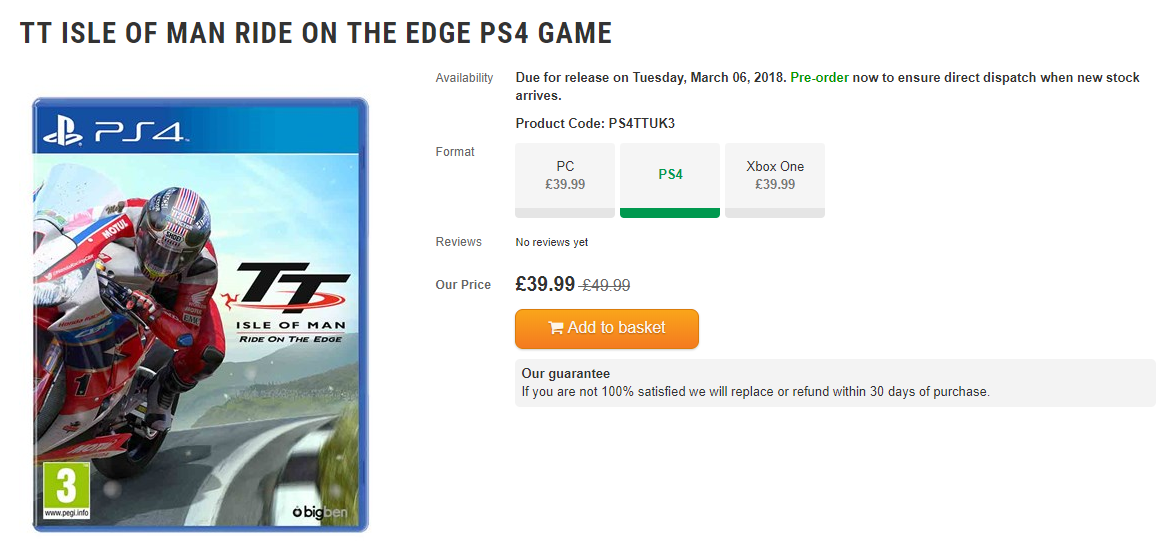This screenshot has width=1158, height=552.
Task: Click the basket cart icon on the orange button
Action: point(555,328)
